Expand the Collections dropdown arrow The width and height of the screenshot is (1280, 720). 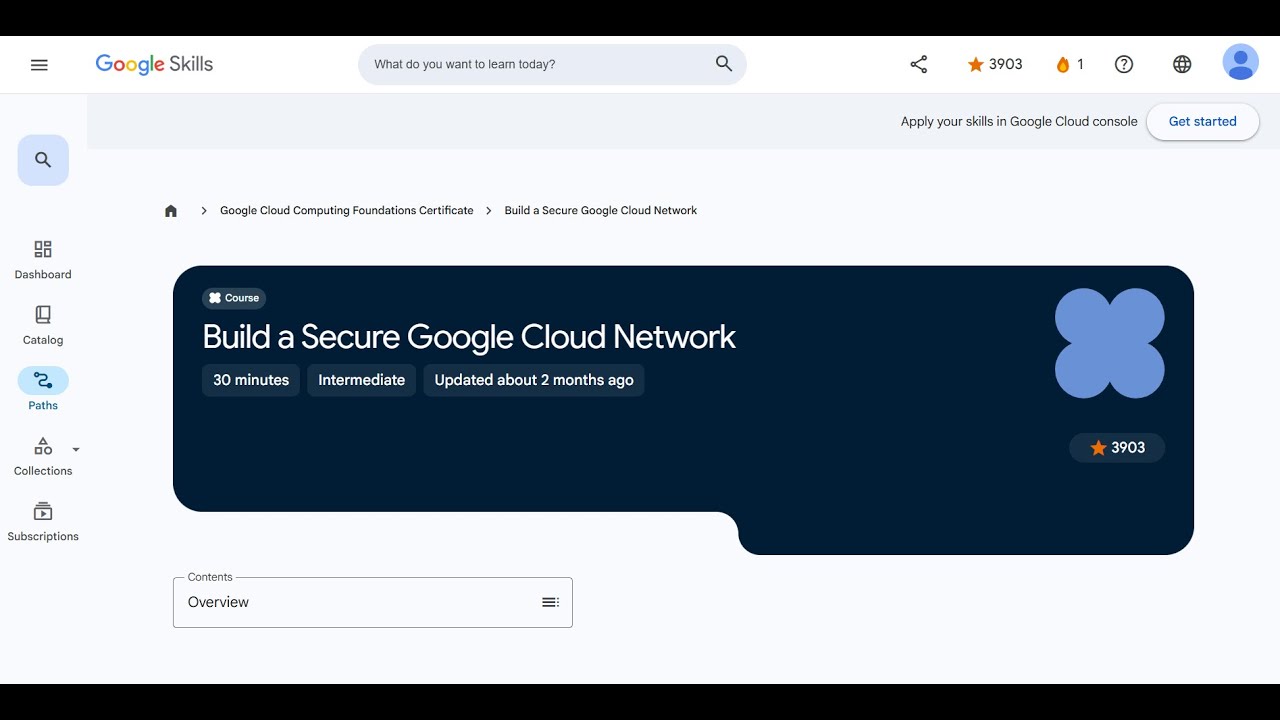[76, 450]
